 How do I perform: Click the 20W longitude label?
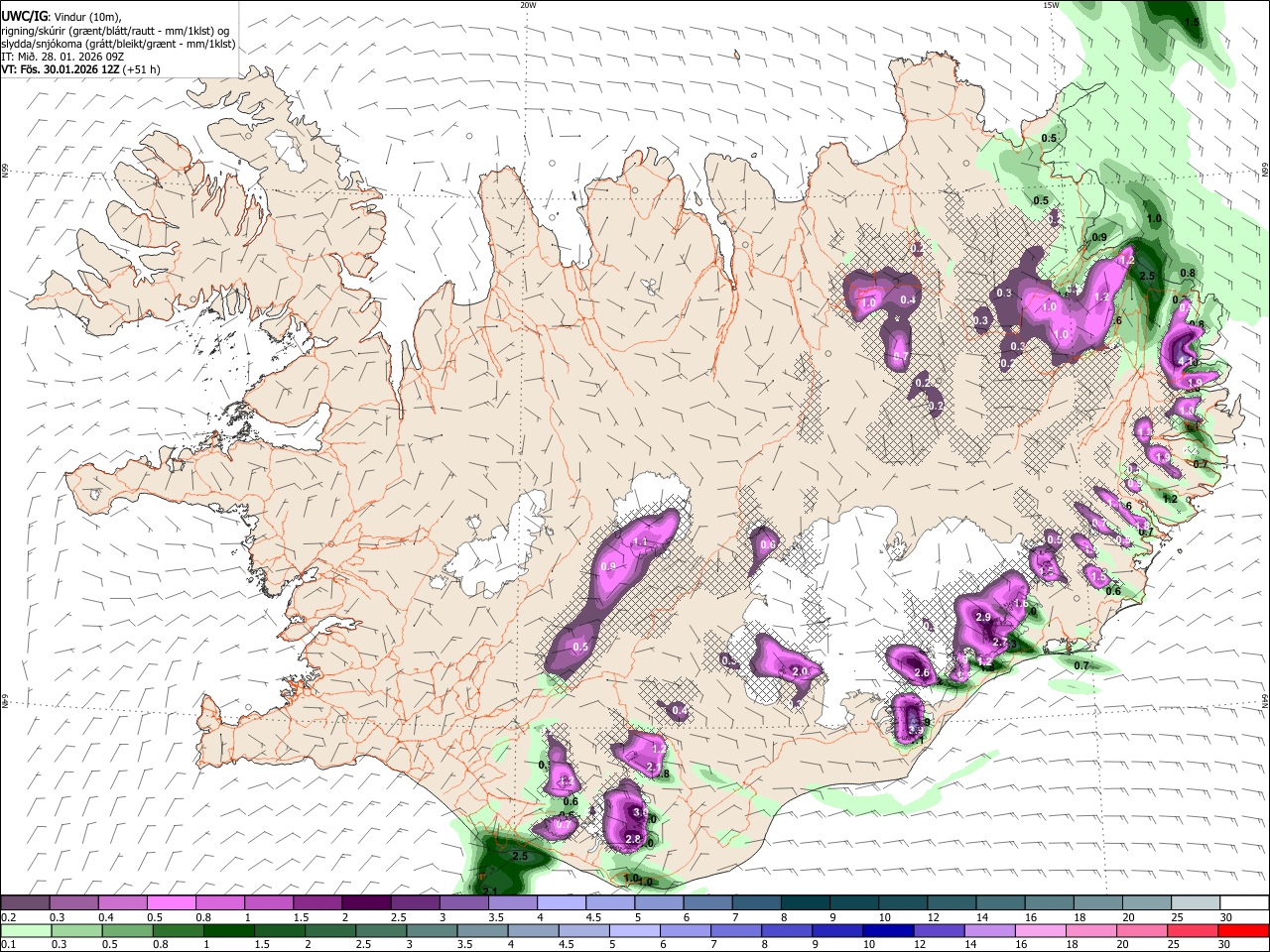coord(528,5)
